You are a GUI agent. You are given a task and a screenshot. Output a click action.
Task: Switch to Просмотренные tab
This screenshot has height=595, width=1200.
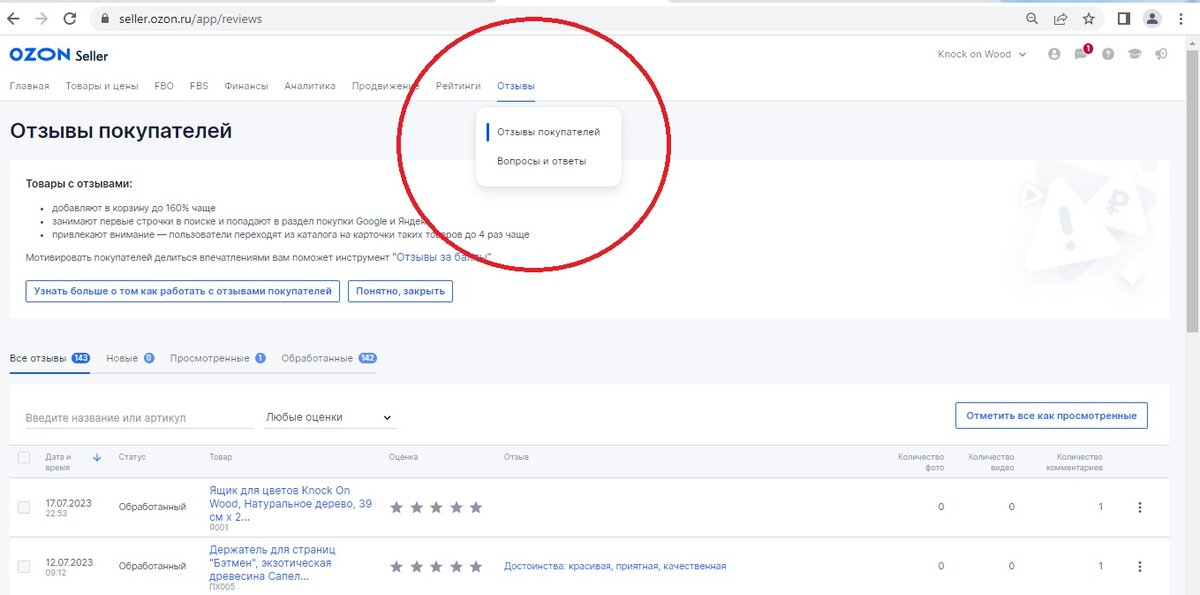click(x=218, y=358)
